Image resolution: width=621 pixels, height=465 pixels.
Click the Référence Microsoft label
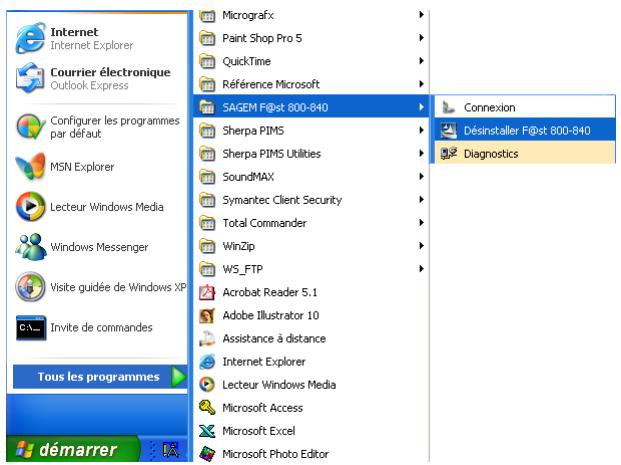(x=271, y=84)
